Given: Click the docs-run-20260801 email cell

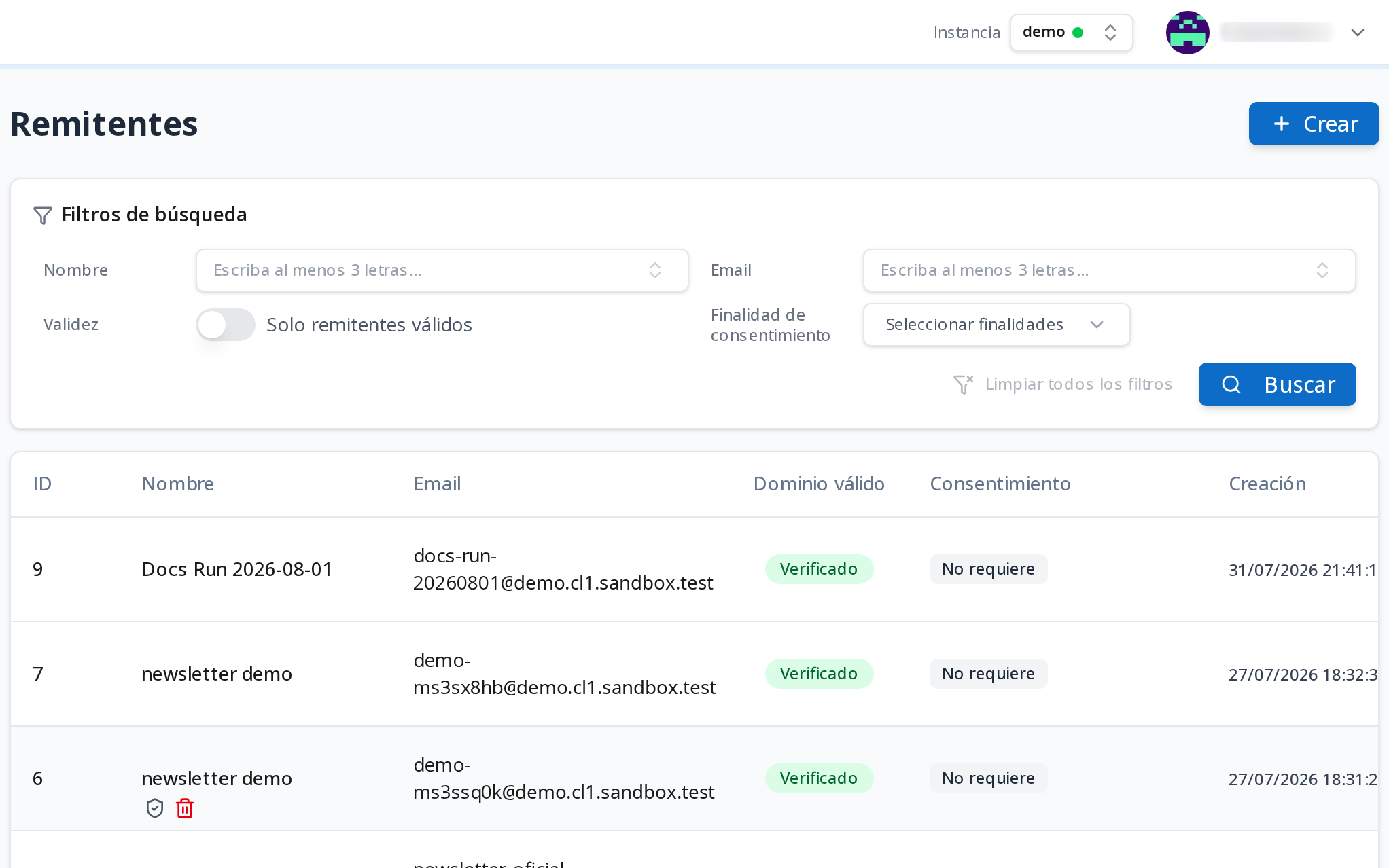Looking at the screenshot, I should (x=563, y=569).
